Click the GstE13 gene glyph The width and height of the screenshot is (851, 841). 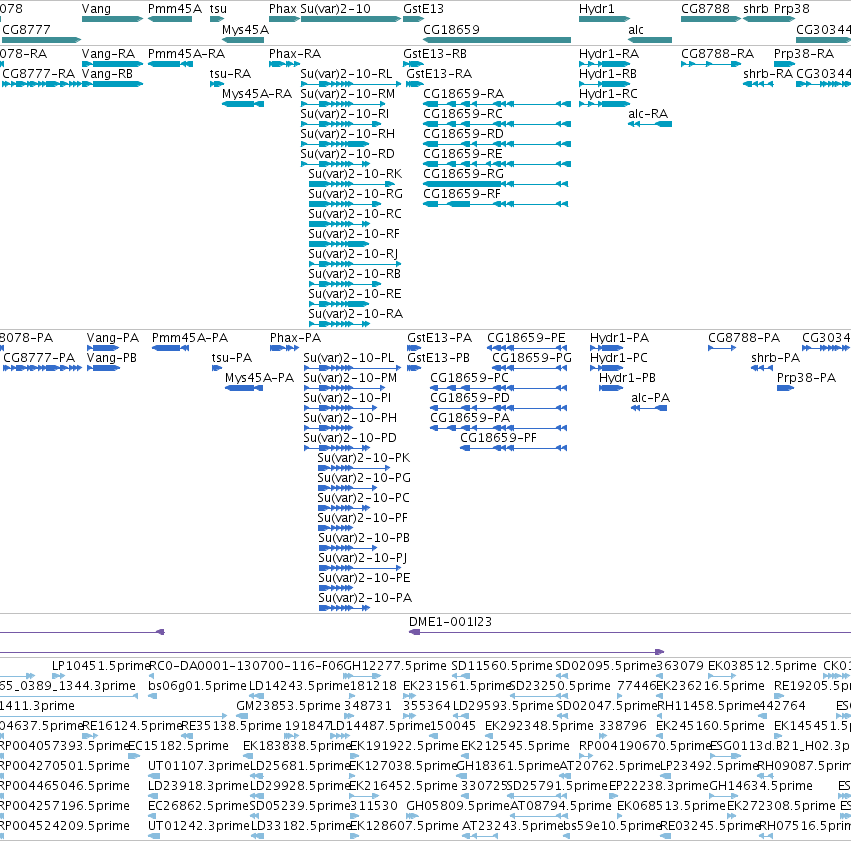tap(414, 19)
